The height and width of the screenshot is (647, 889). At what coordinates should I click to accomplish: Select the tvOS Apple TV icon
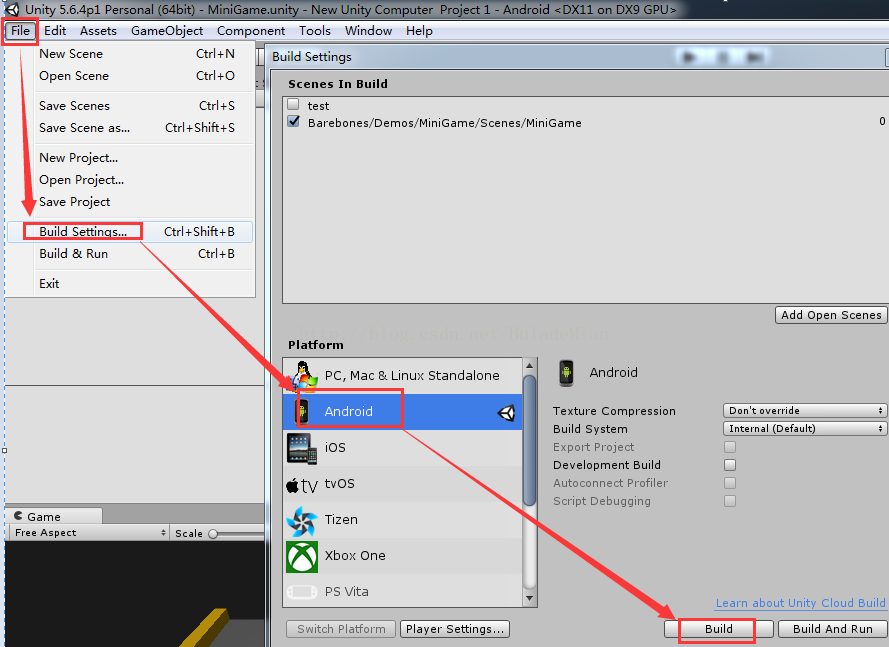coord(301,485)
